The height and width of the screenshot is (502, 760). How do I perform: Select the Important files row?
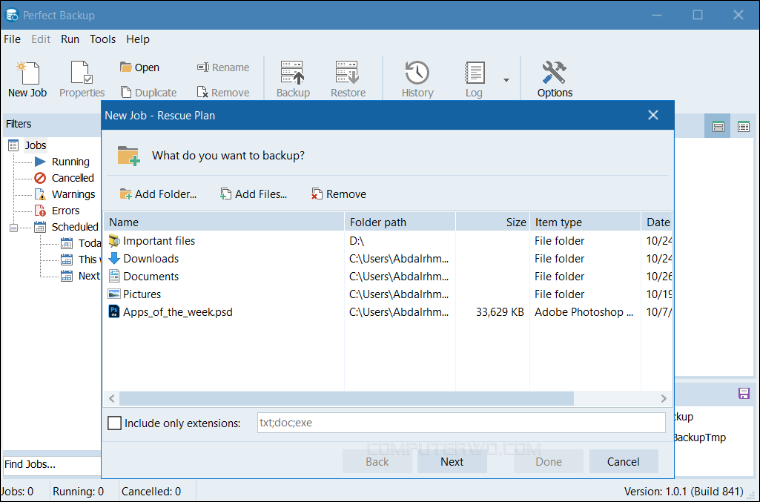pyautogui.click(x=388, y=241)
